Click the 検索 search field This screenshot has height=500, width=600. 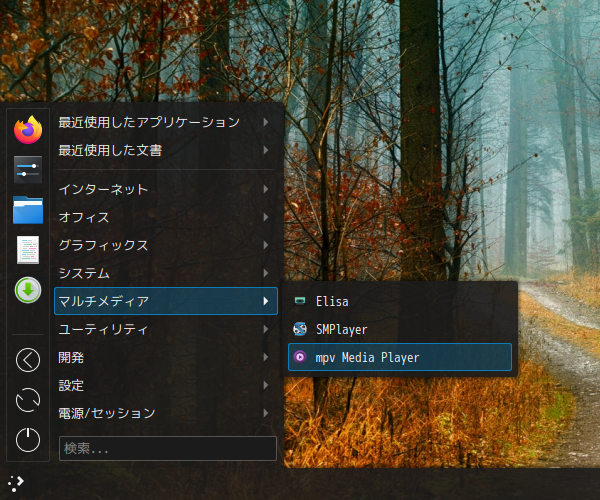pos(168,448)
